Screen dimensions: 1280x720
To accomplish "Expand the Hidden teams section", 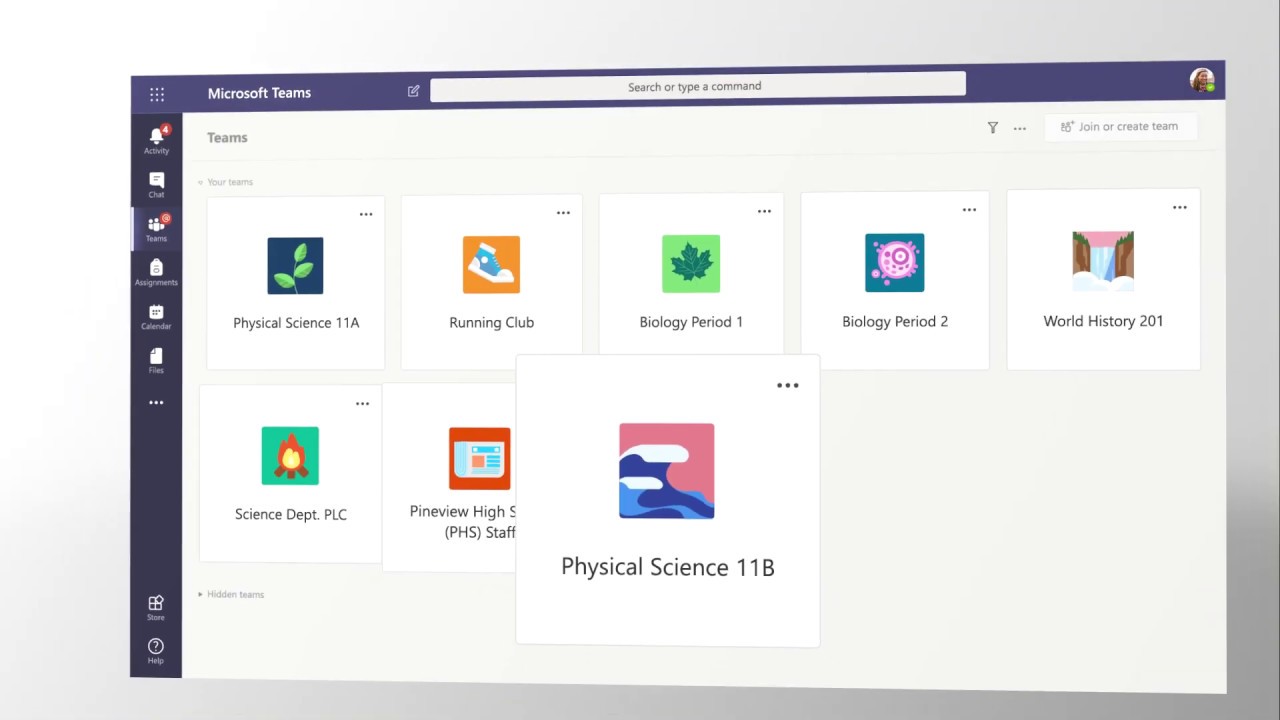I will coord(231,594).
